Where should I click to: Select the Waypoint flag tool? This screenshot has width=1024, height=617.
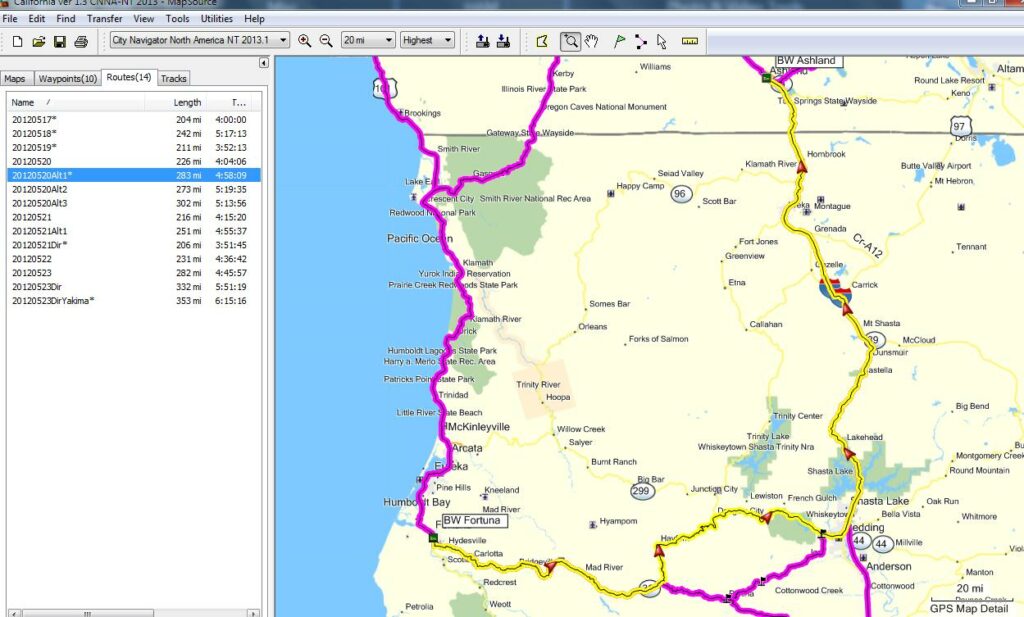(619, 41)
